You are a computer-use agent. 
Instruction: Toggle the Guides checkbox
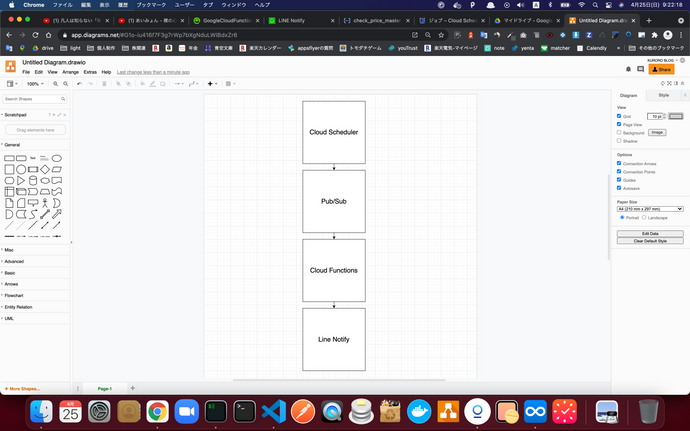pos(619,180)
